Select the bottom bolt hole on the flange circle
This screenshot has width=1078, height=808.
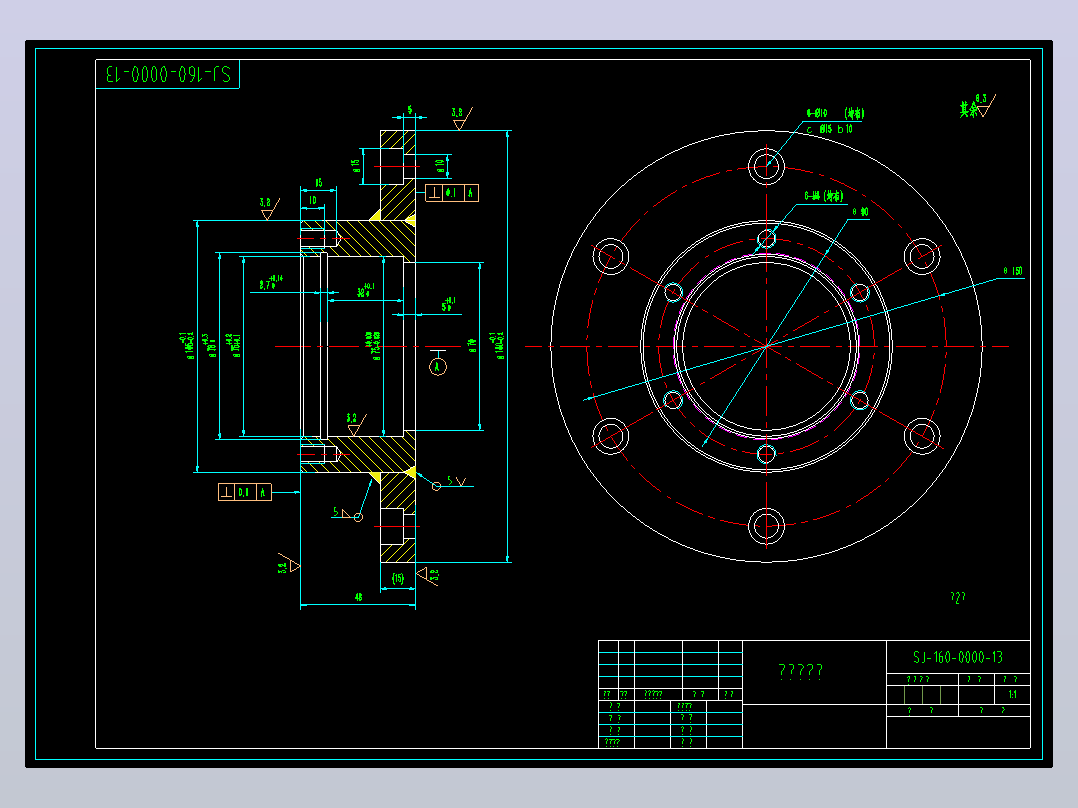[x=767, y=527]
